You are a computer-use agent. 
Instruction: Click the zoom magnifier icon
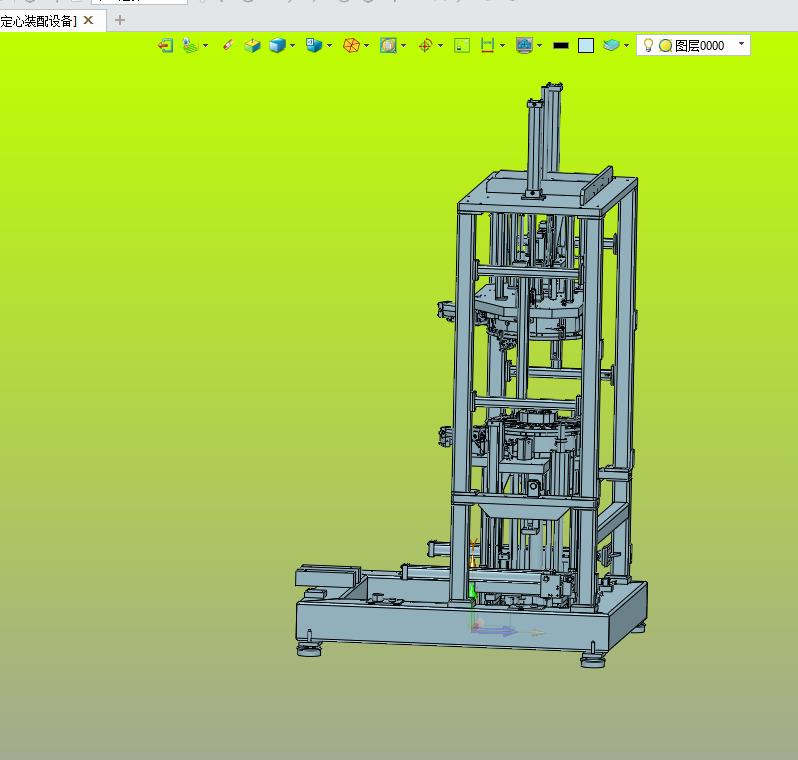click(x=388, y=45)
